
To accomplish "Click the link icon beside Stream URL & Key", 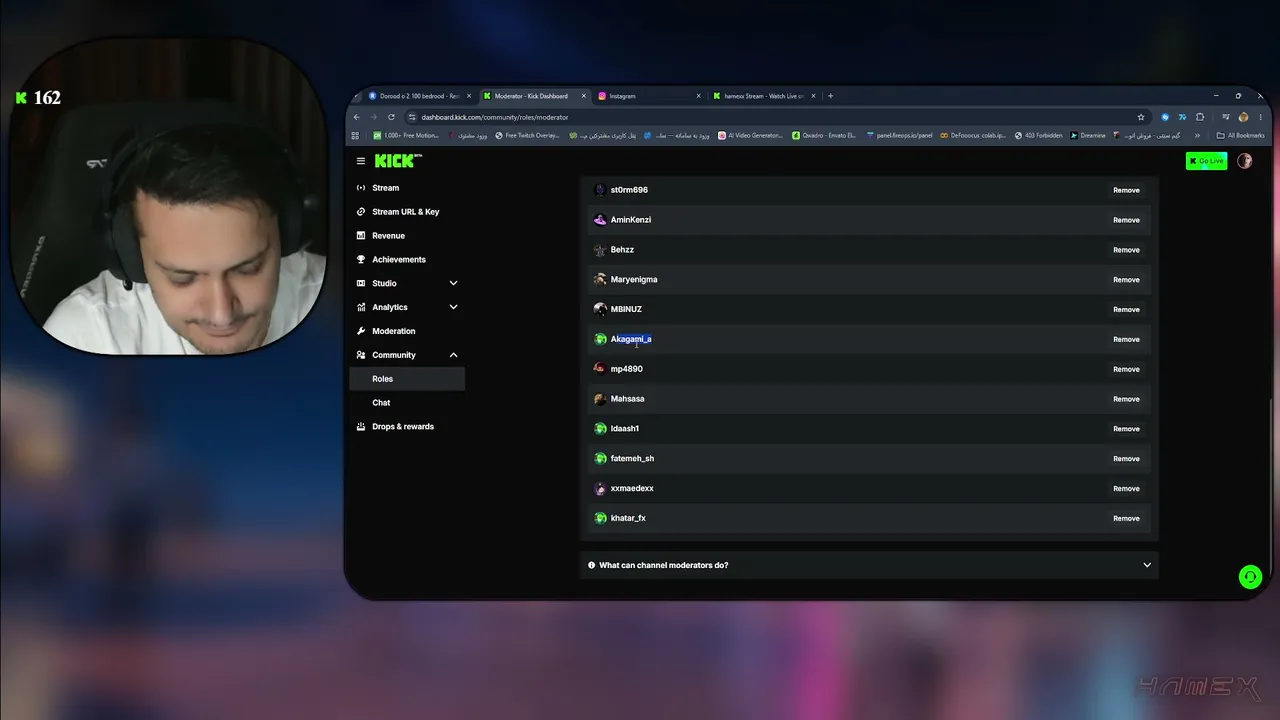I will (x=361, y=212).
